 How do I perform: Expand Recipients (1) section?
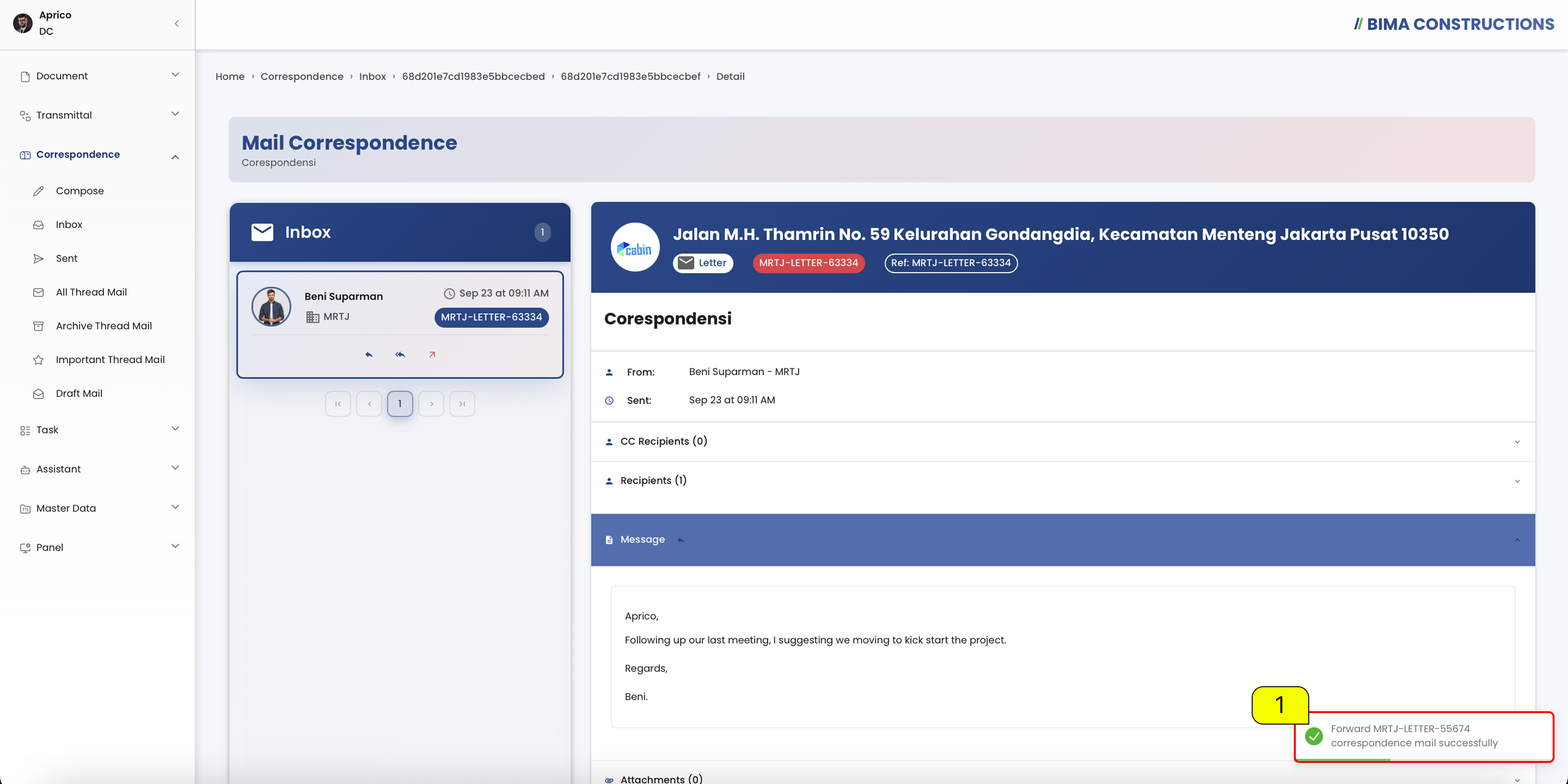point(1063,481)
